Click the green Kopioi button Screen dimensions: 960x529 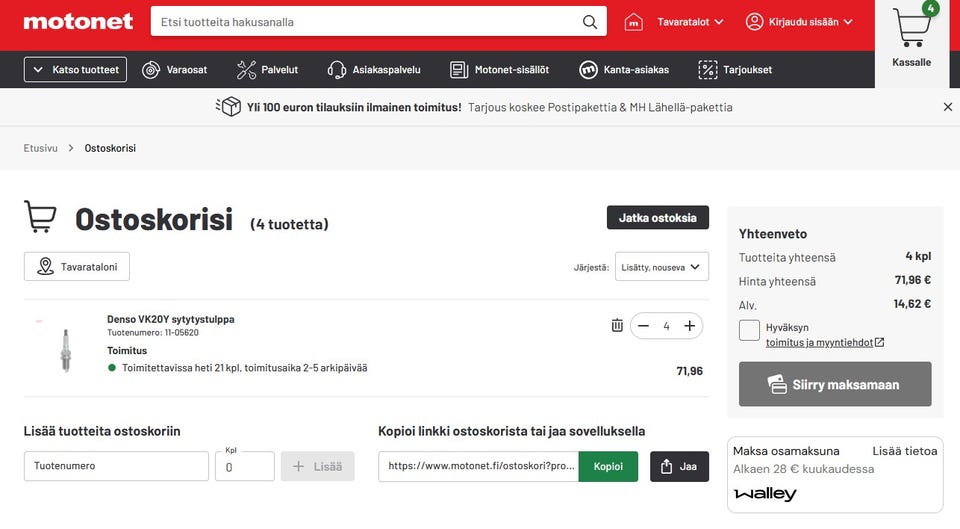pos(608,467)
